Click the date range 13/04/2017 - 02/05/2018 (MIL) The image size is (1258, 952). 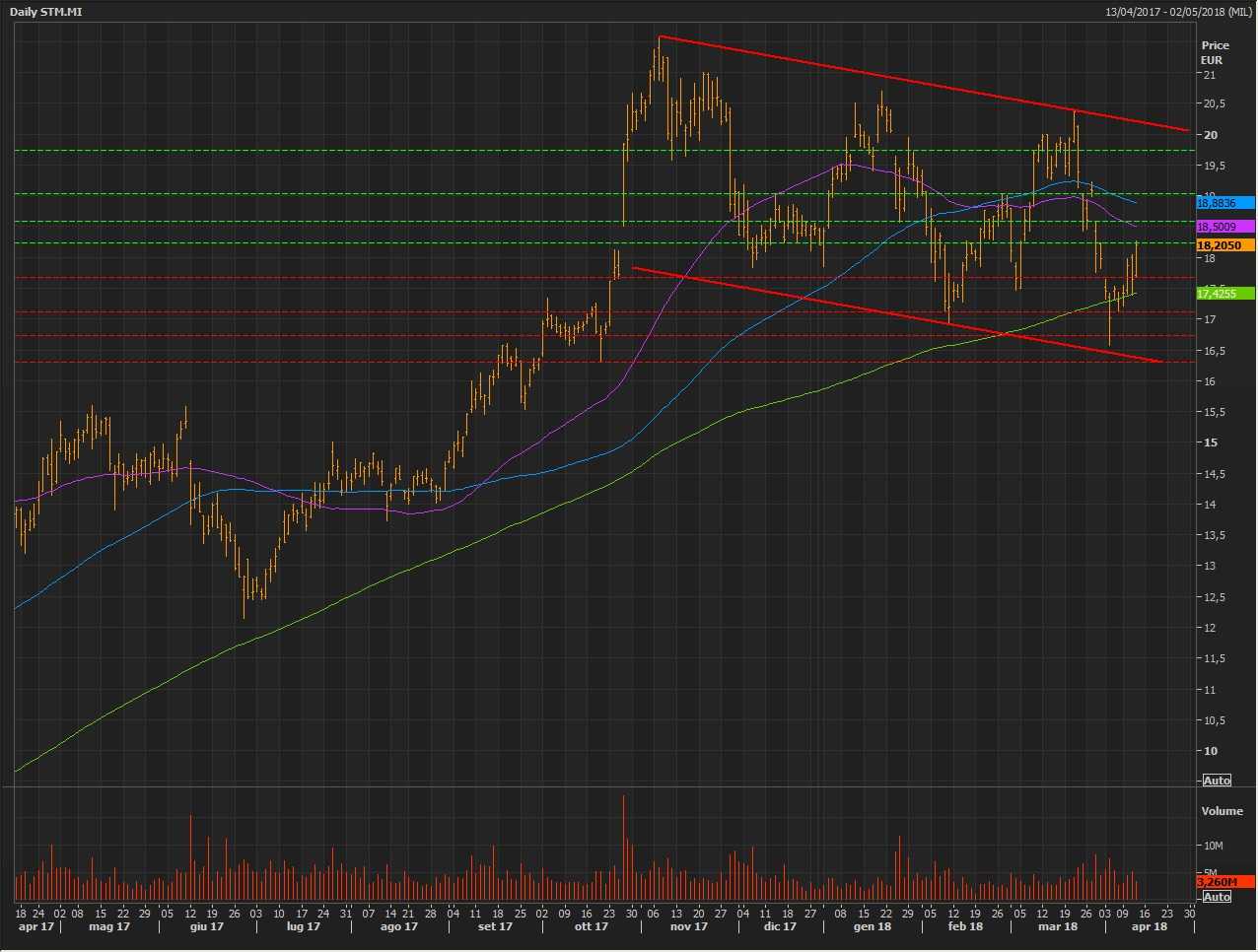1179,12
